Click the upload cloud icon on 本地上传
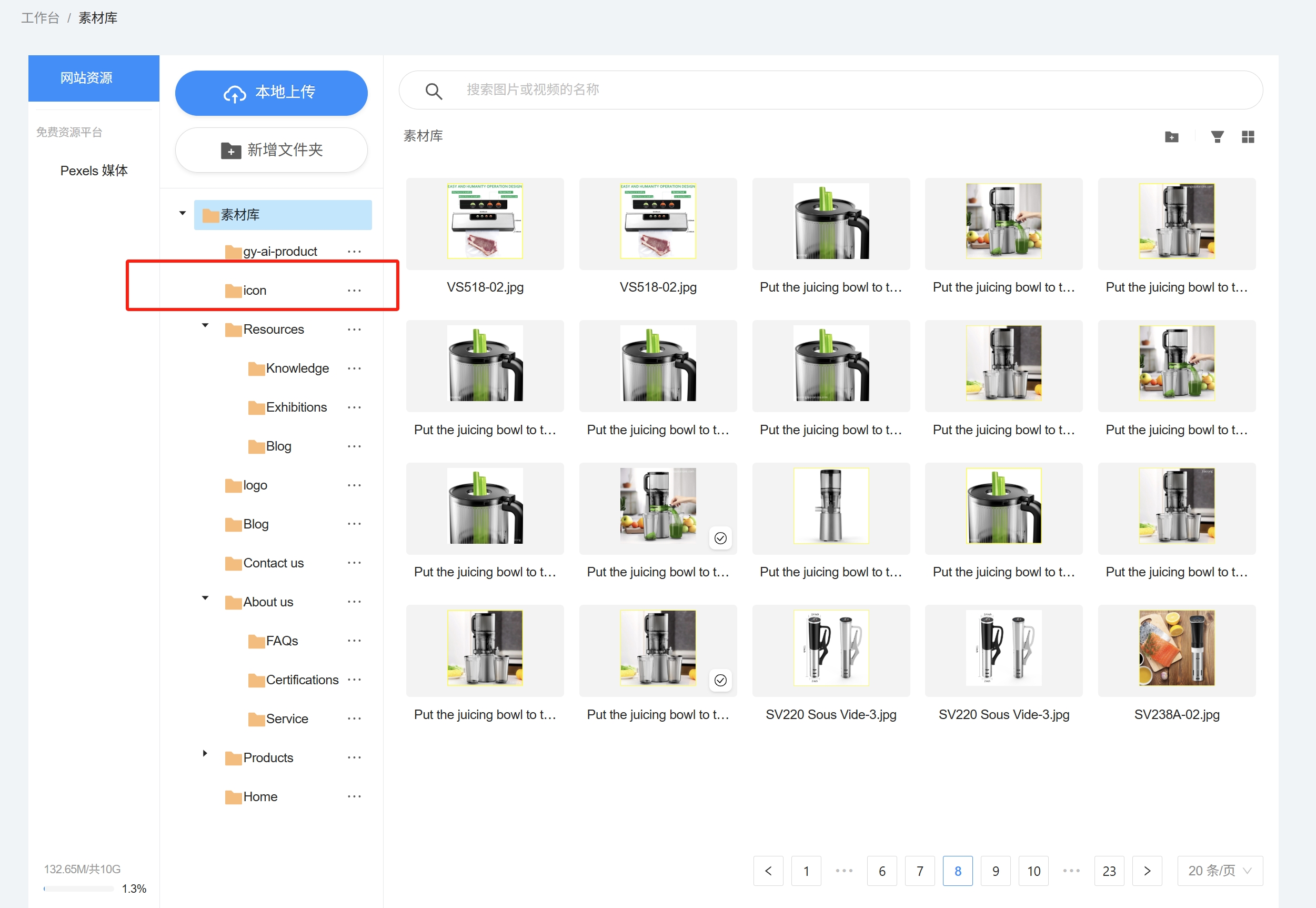The width and height of the screenshot is (1316, 908). 235,92
